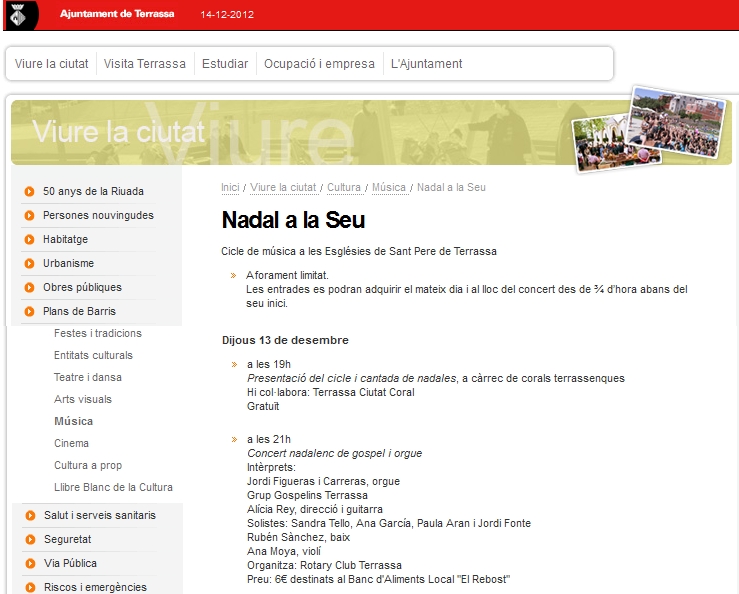Click the arrow icon beside 50 anys de la Riuada
This screenshot has height=594, width=739.
(30, 191)
